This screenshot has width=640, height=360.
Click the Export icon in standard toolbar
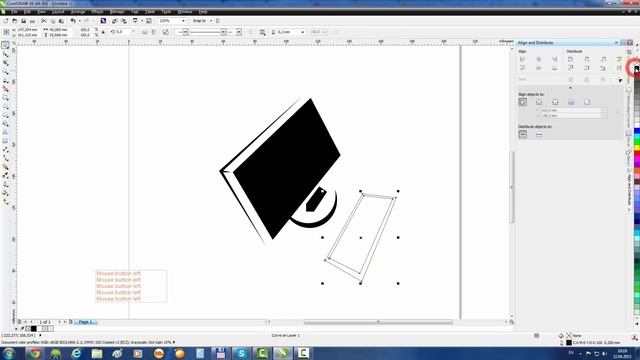(123, 21)
